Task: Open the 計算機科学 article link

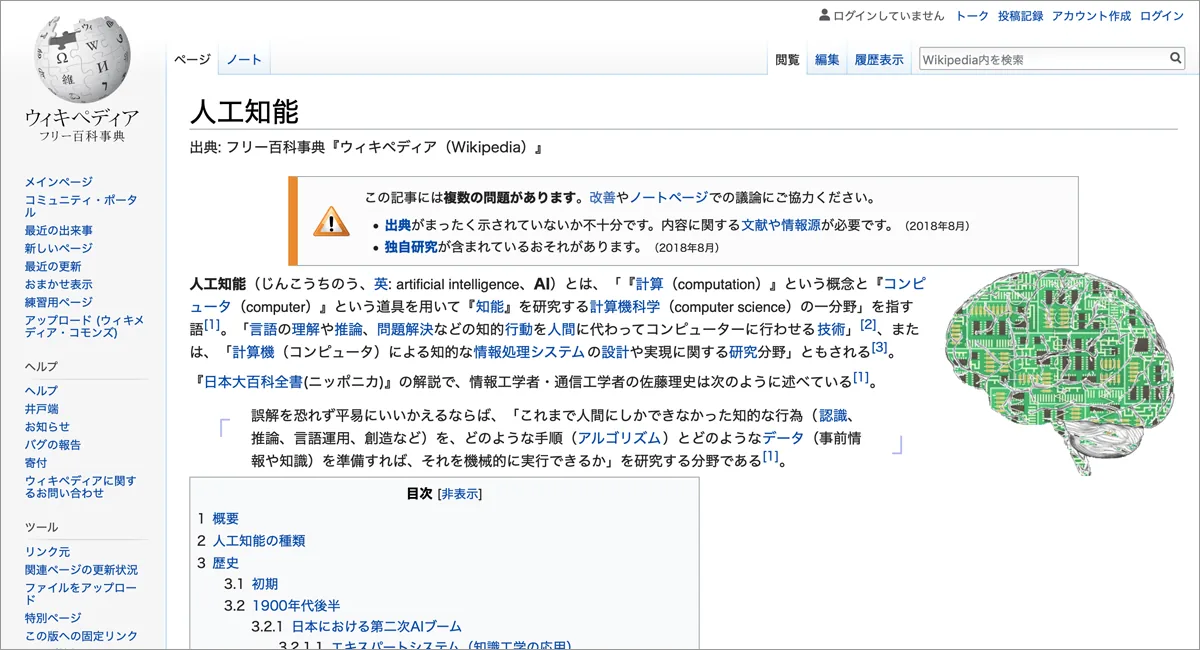Action: (x=625, y=306)
